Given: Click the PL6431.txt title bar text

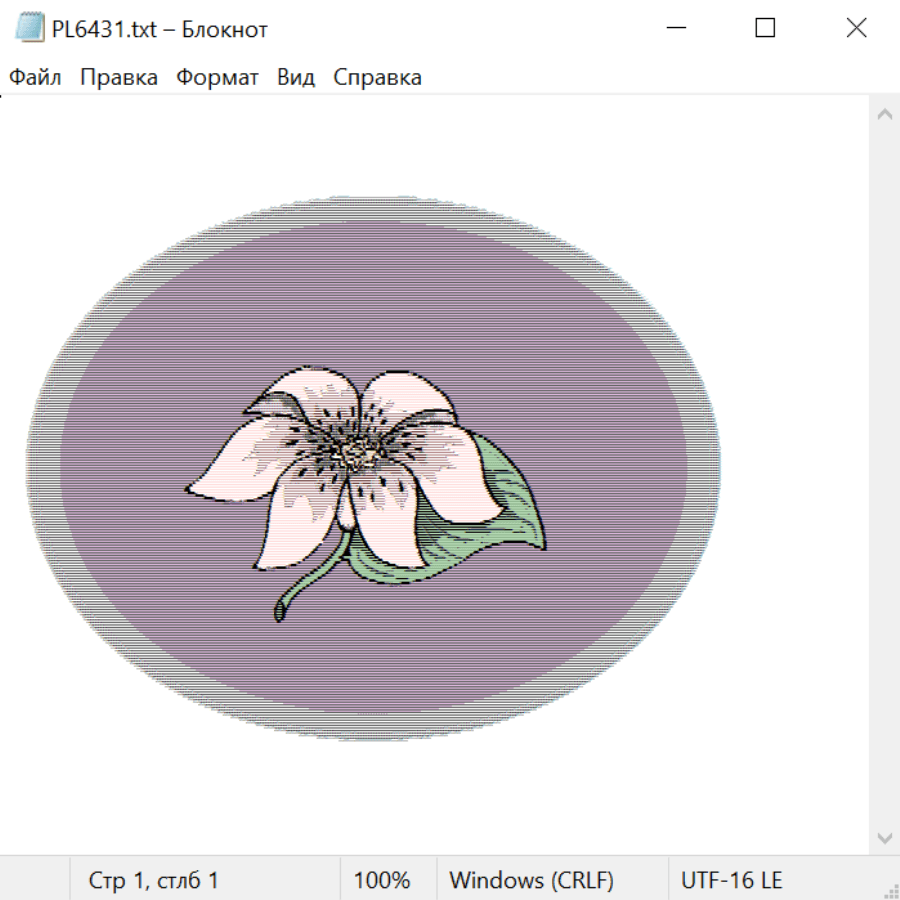Looking at the screenshot, I should coord(160,30).
